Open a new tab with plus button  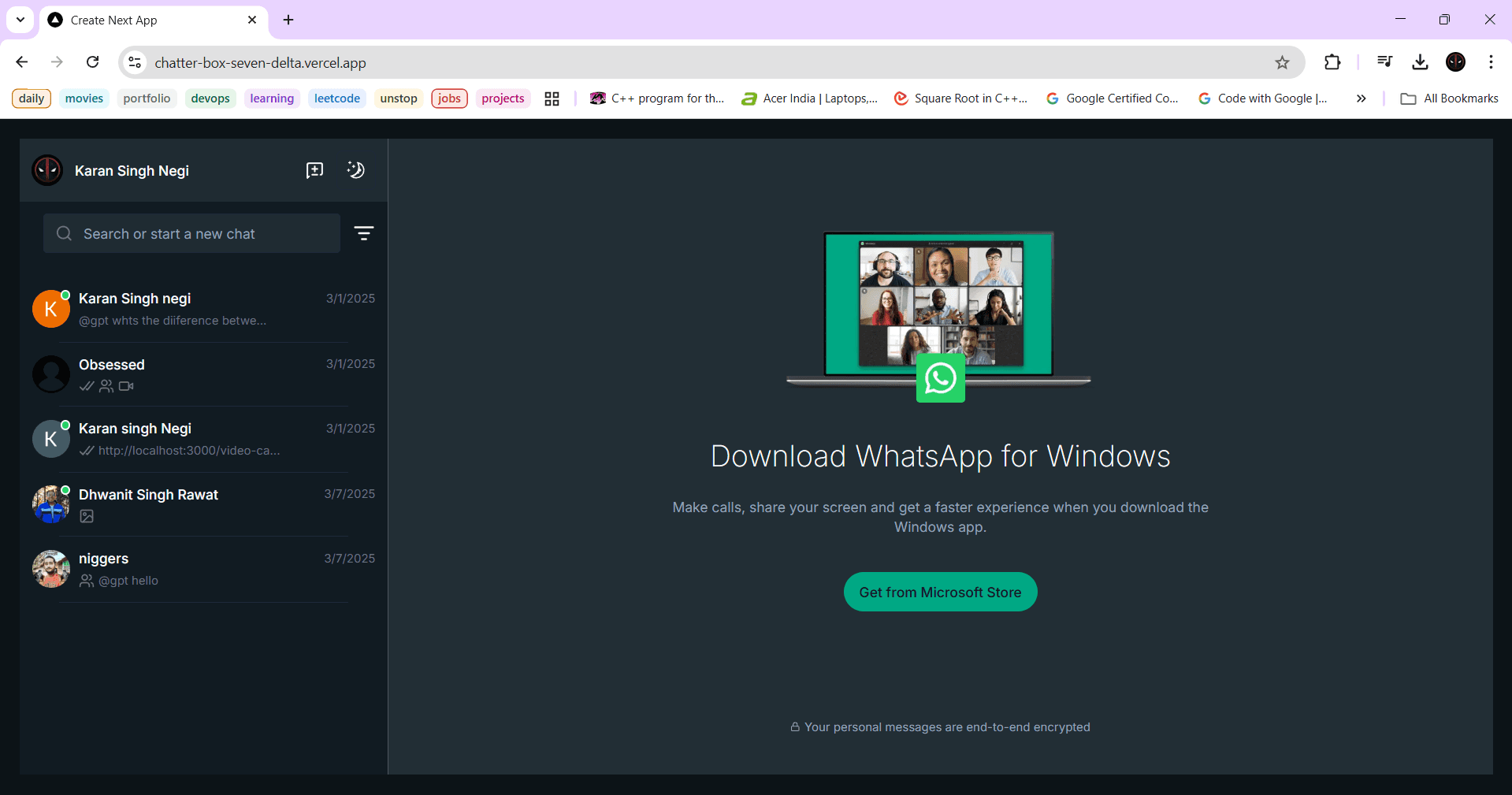click(x=288, y=20)
